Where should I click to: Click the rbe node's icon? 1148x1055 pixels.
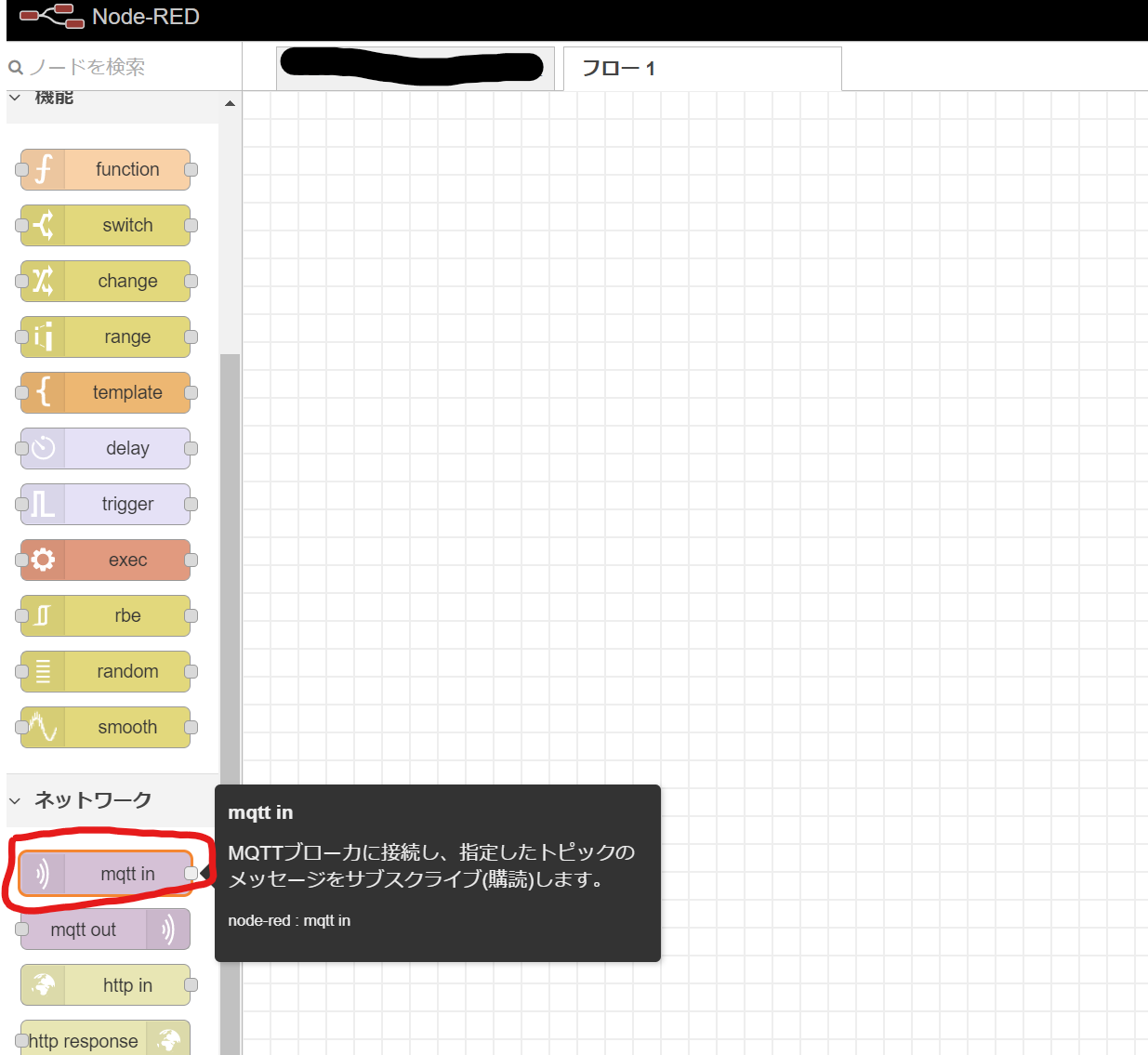43,615
